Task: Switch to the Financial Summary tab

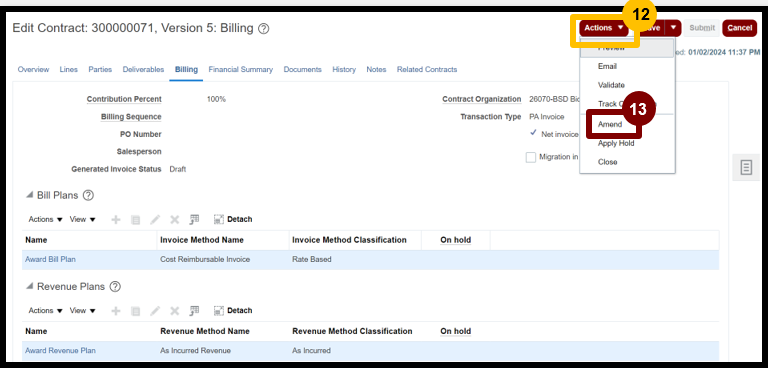Action: [x=240, y=70]
